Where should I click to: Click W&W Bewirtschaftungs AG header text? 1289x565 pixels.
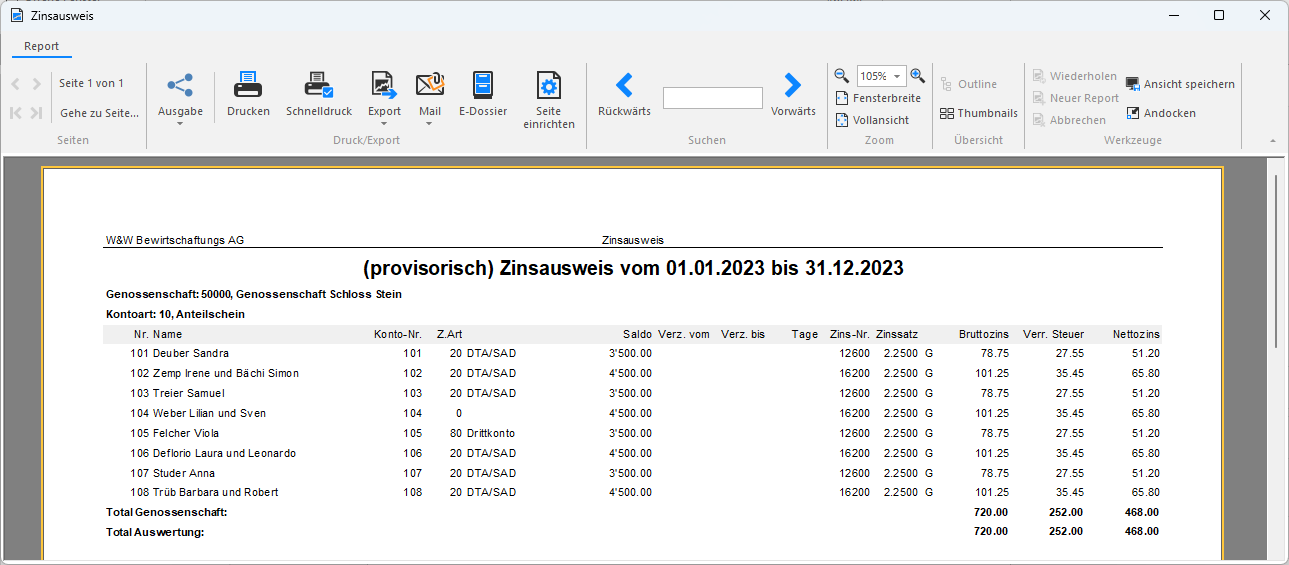tap(175, 240)
